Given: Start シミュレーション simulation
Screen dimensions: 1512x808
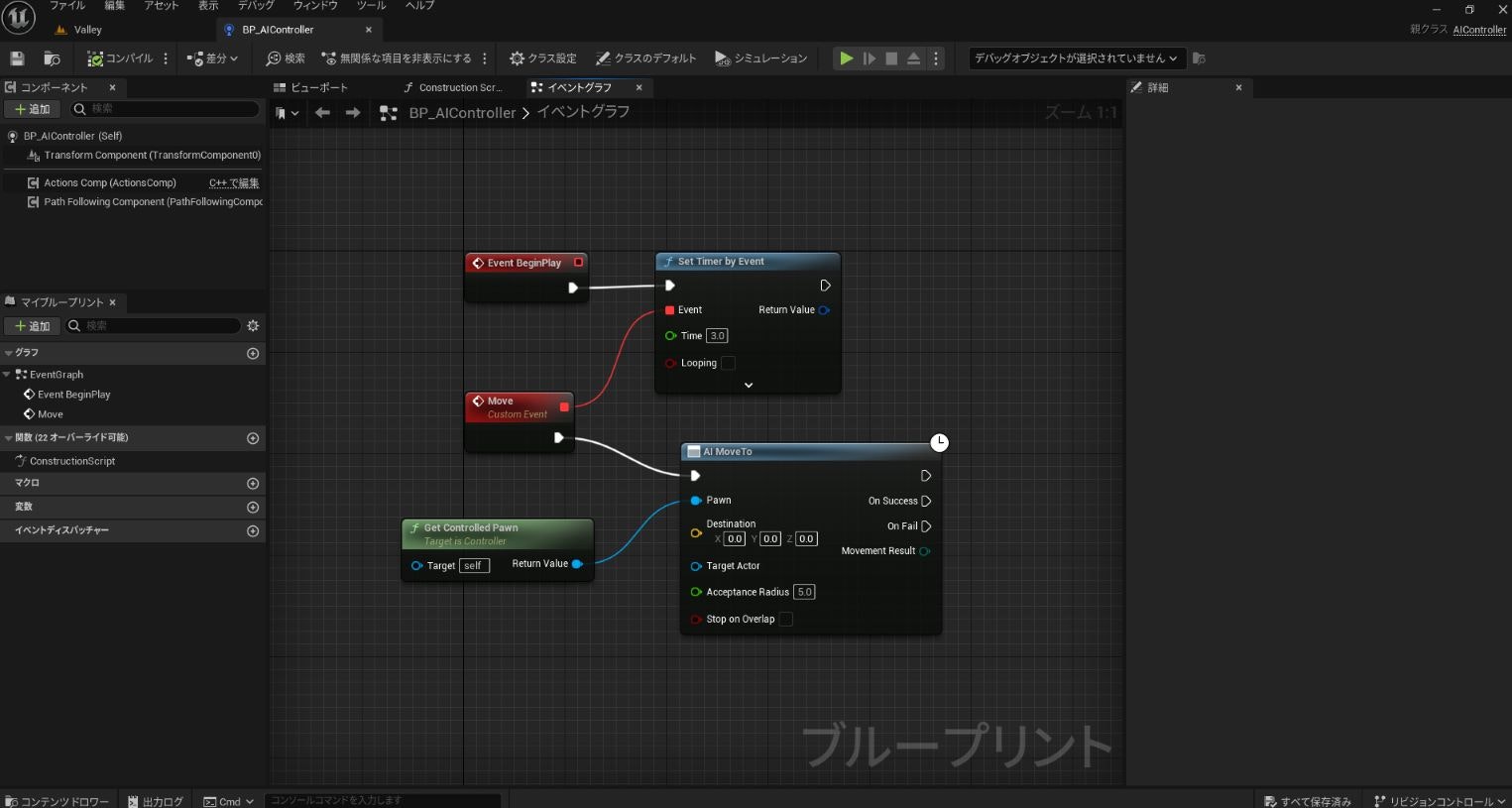Looking at the screenshot, I should pos(761,58).
